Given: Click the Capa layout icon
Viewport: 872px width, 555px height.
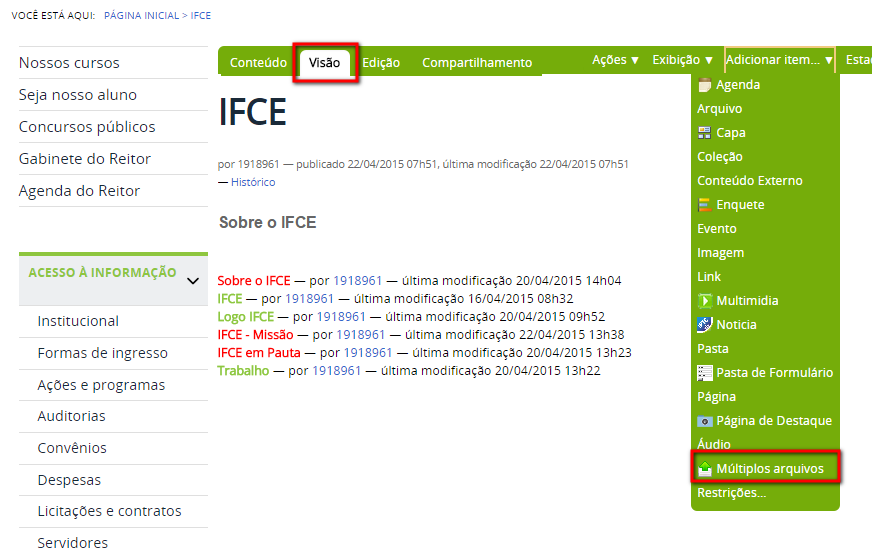Looking at the screenshot, I should pos(705,133).
